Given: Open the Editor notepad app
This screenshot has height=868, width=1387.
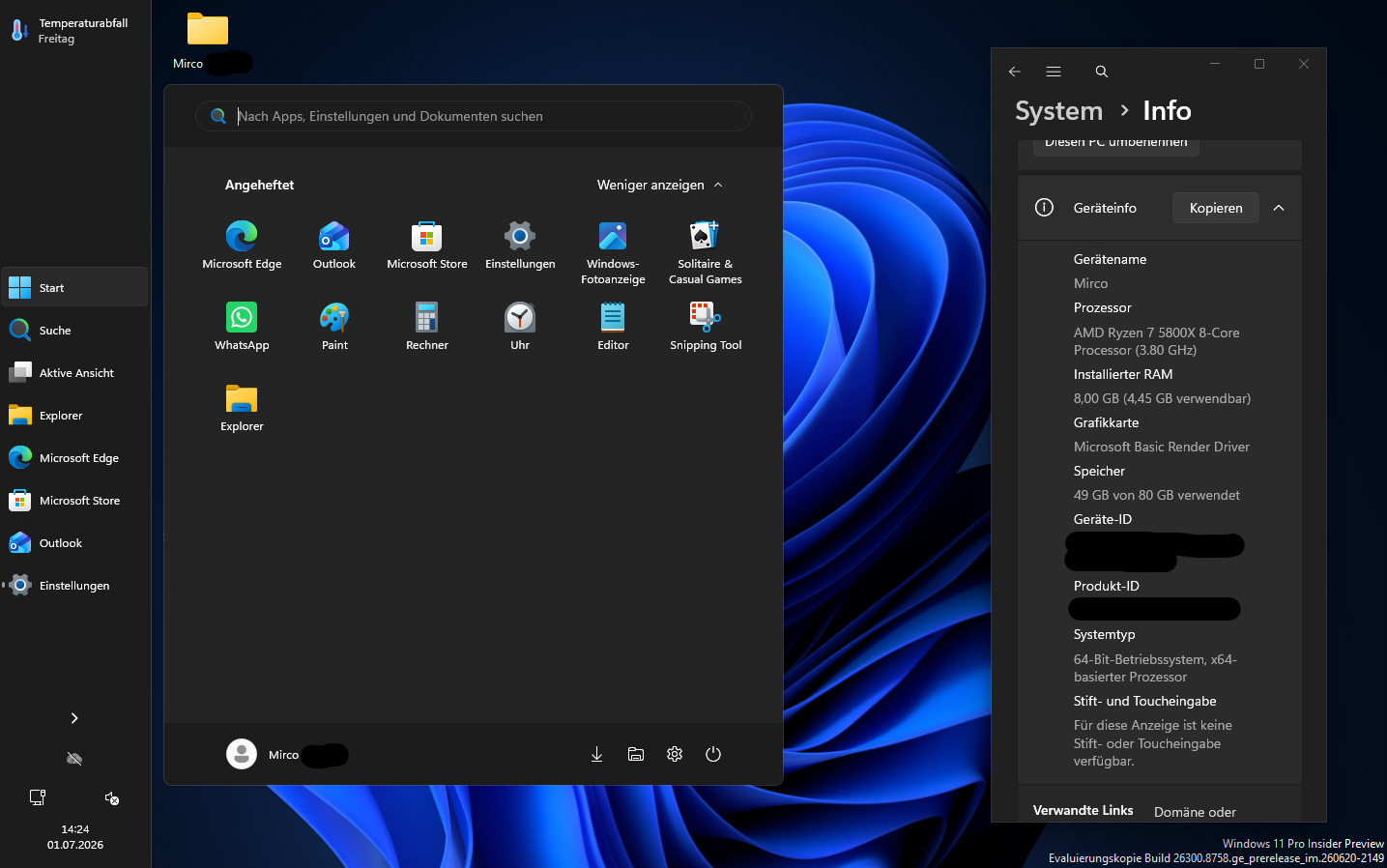Looking at the screenshot, I should click(x=613, y=327).
